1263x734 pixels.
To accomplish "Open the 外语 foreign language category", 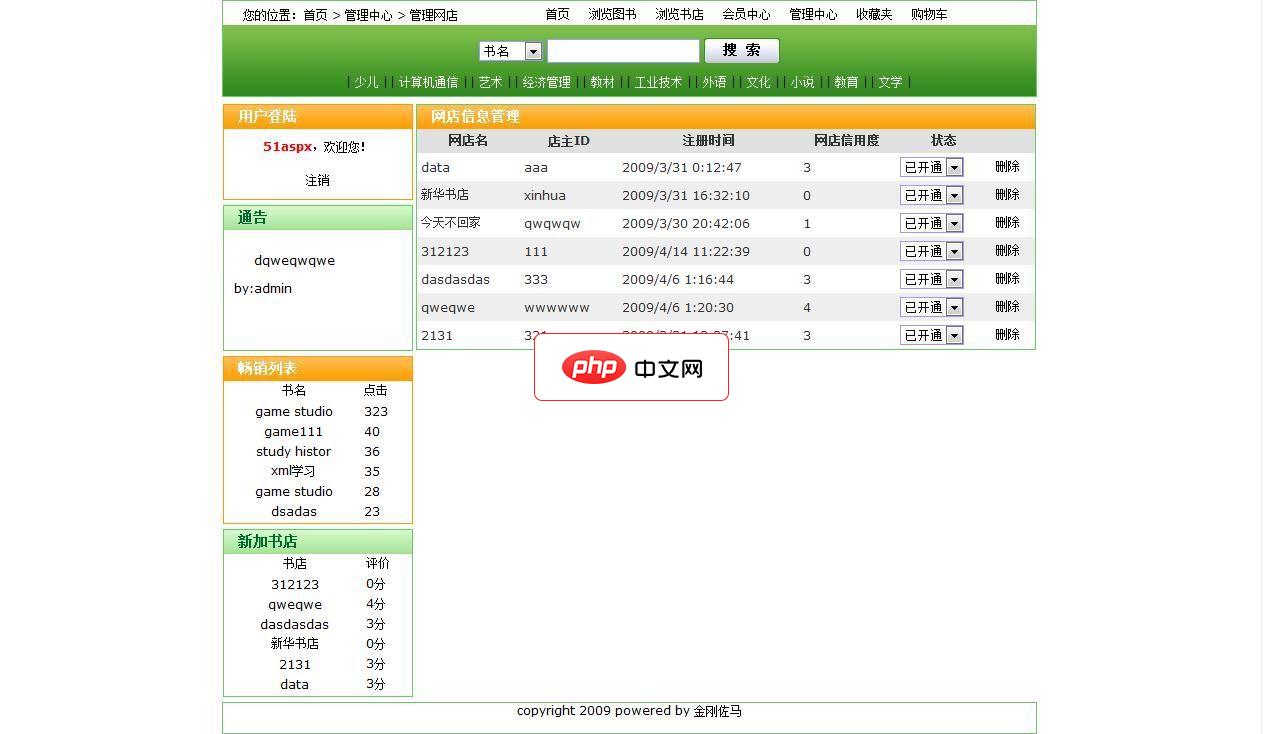I will tap(713, 82).
